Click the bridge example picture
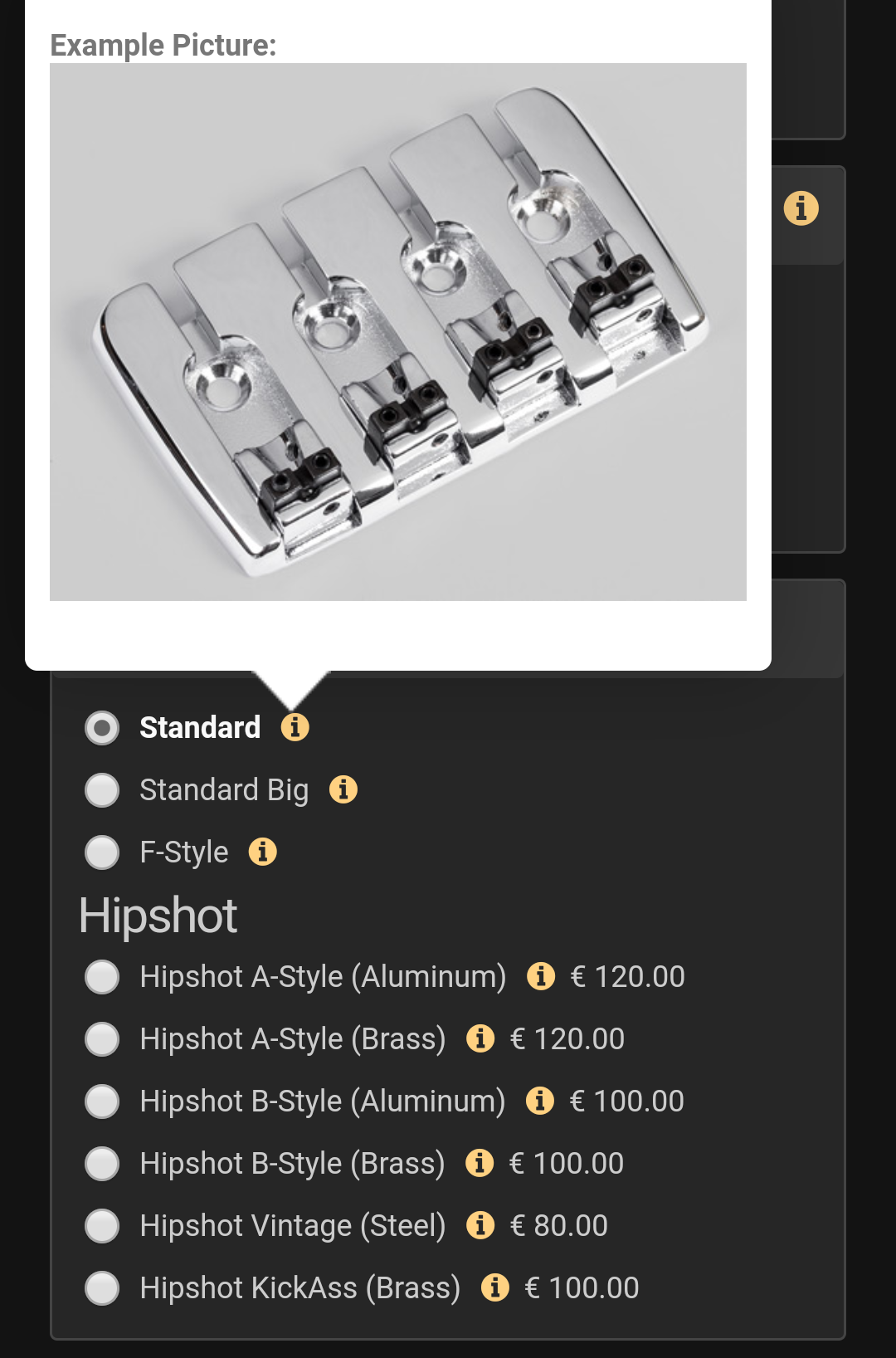Viewport: 896px width, 1358px height. click(398, 332)
